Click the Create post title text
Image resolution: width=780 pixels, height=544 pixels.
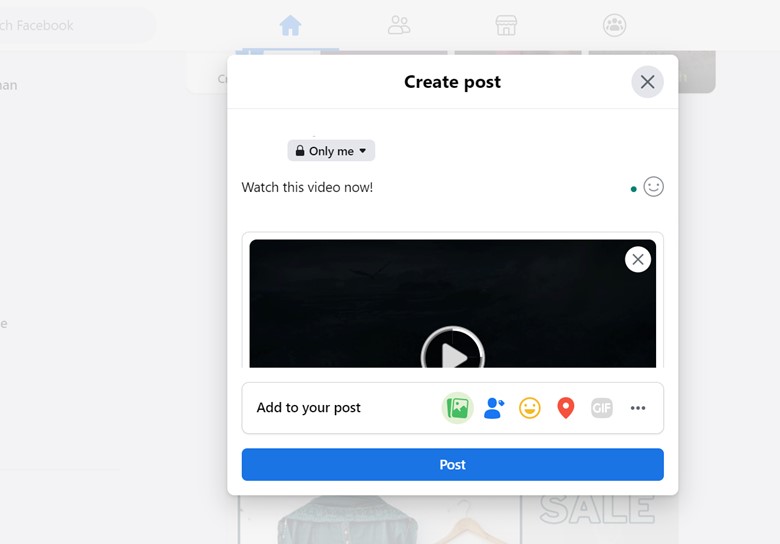[452, 82]
